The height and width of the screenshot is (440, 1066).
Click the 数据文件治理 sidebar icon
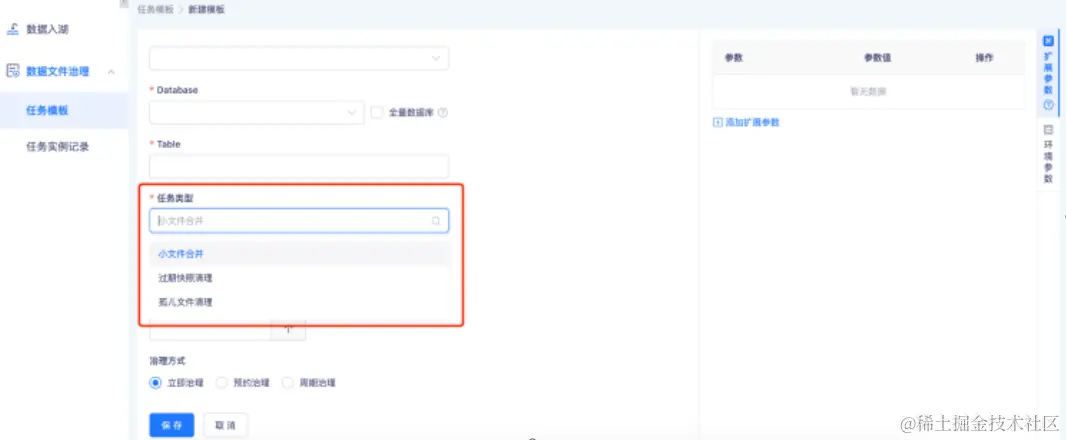[12, 71]
